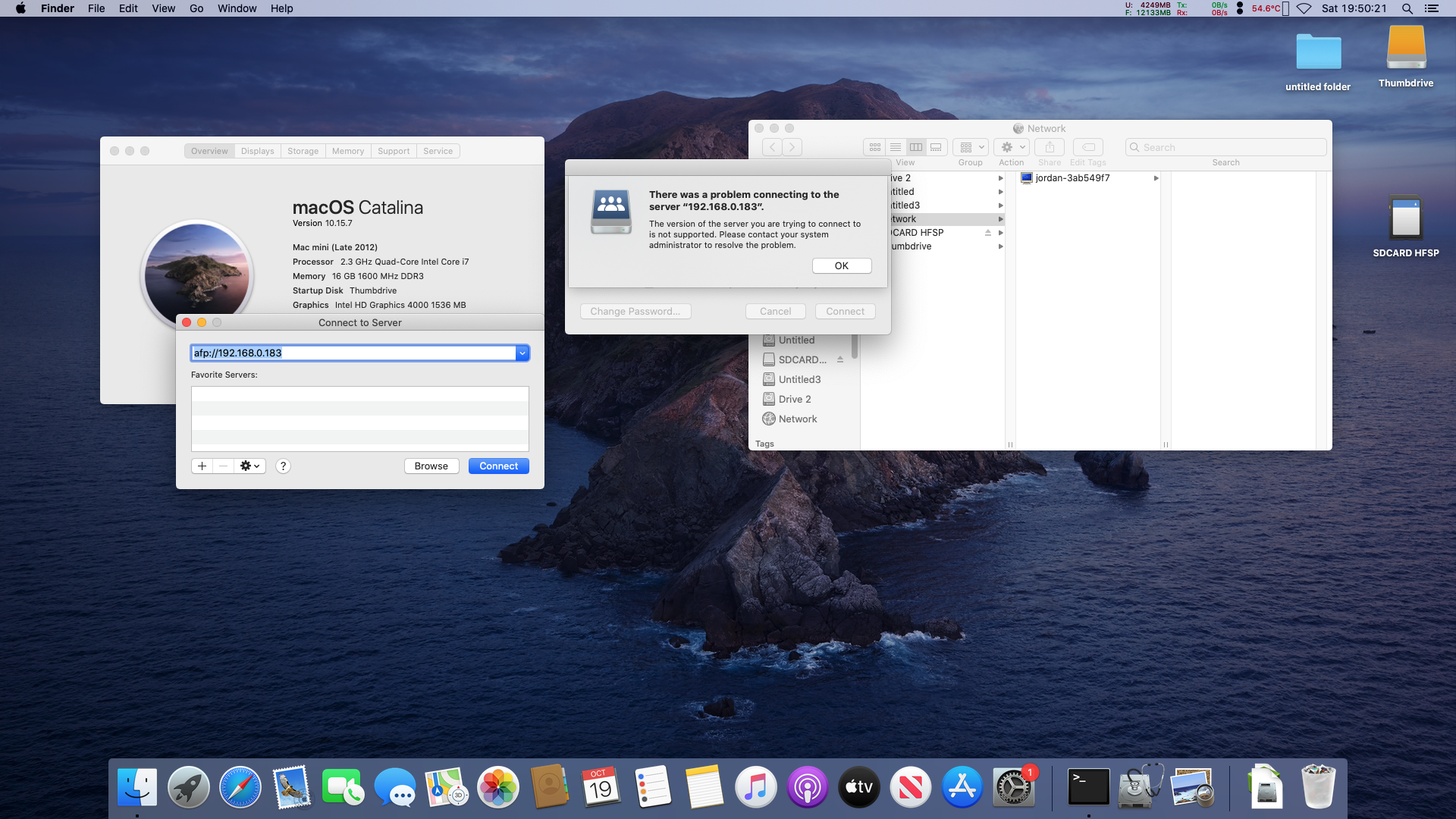Go back in Network Finder window

click(772, 147)
